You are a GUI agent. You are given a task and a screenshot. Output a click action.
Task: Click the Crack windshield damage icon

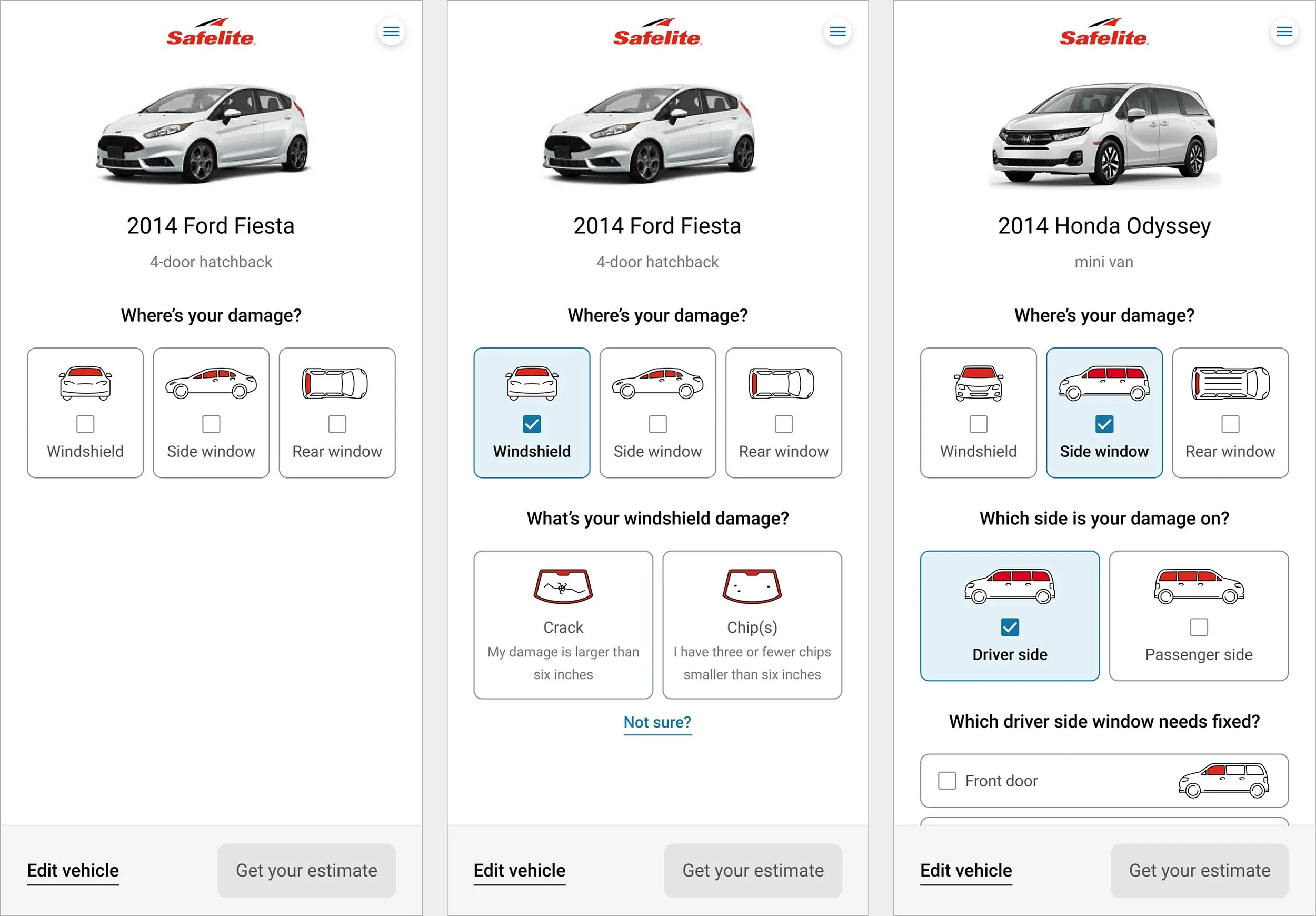(x=563, y=586)
